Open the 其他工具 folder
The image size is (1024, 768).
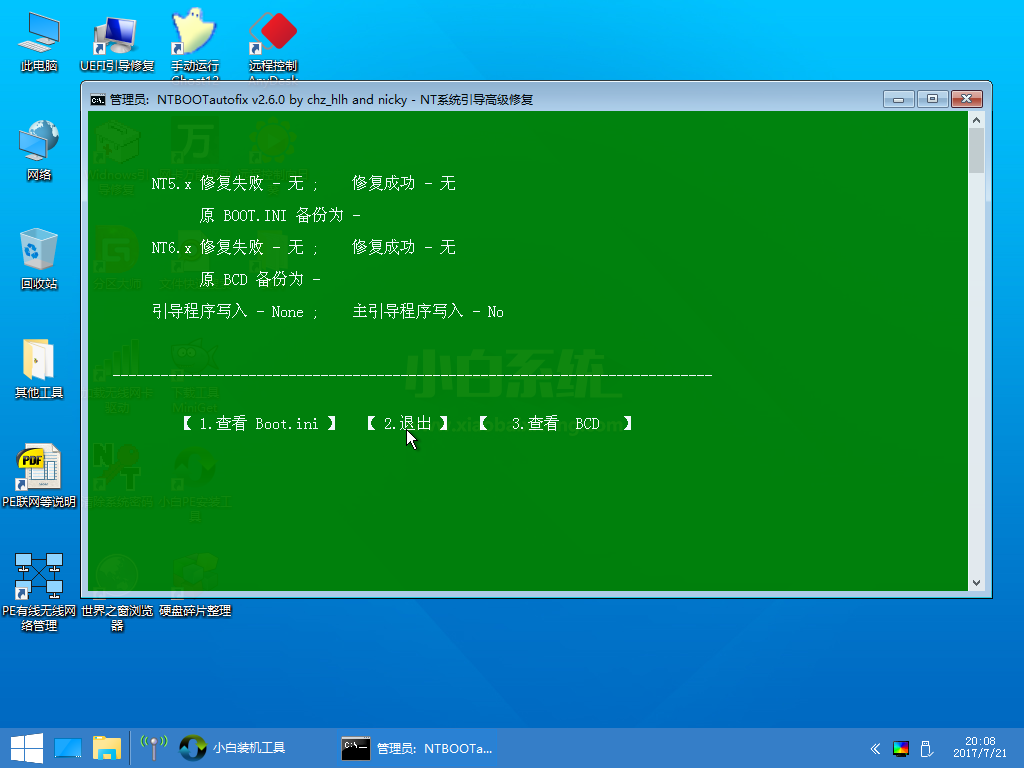(39, 367)
